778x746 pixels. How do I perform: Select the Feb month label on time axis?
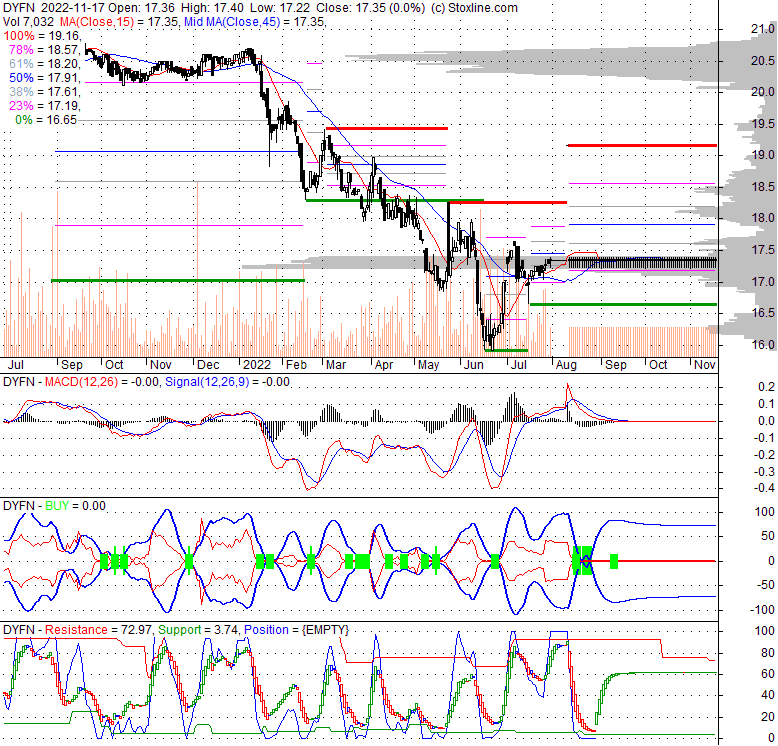coord(296,365)
